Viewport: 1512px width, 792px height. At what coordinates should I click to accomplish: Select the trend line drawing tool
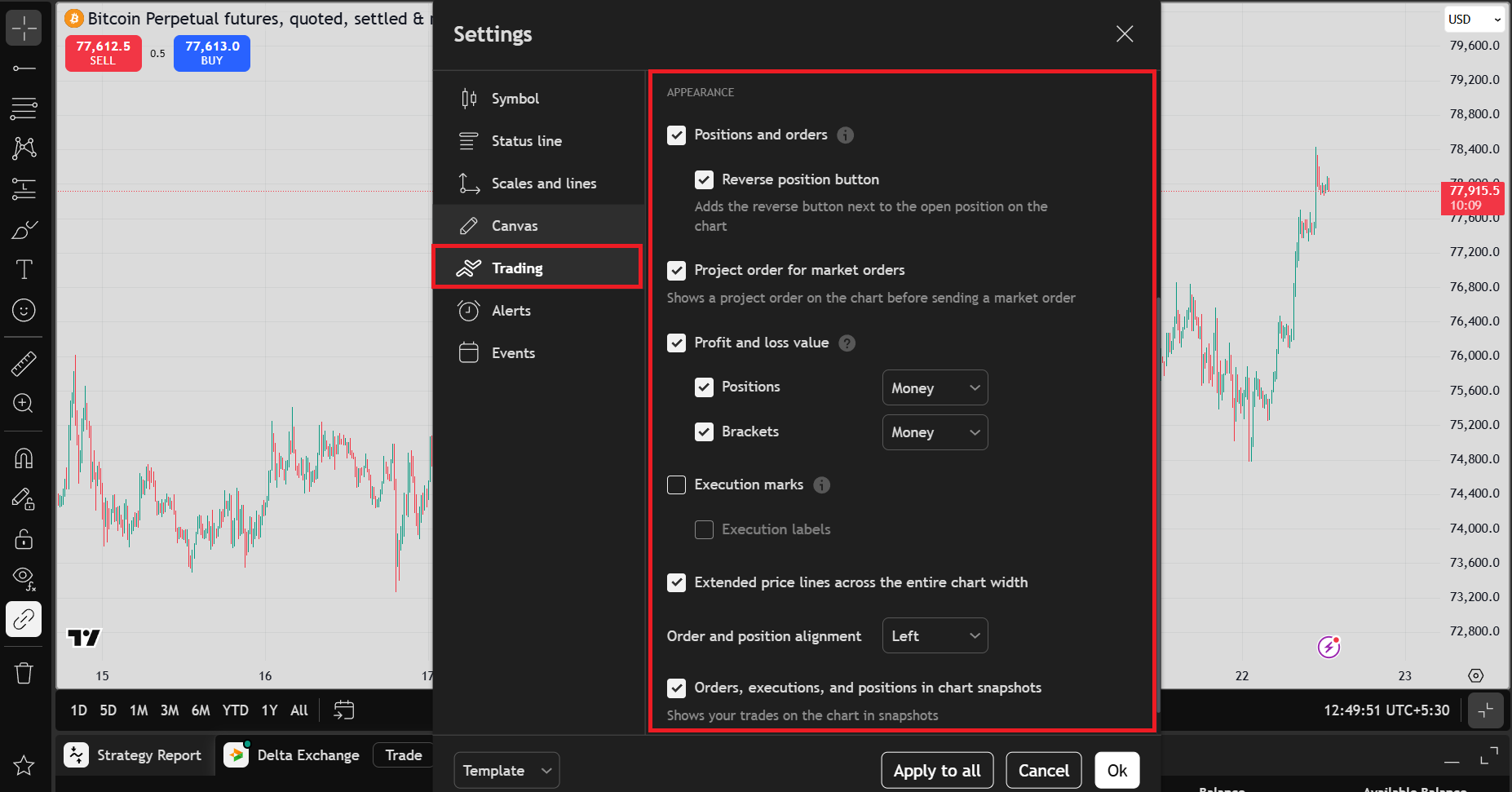24,69
